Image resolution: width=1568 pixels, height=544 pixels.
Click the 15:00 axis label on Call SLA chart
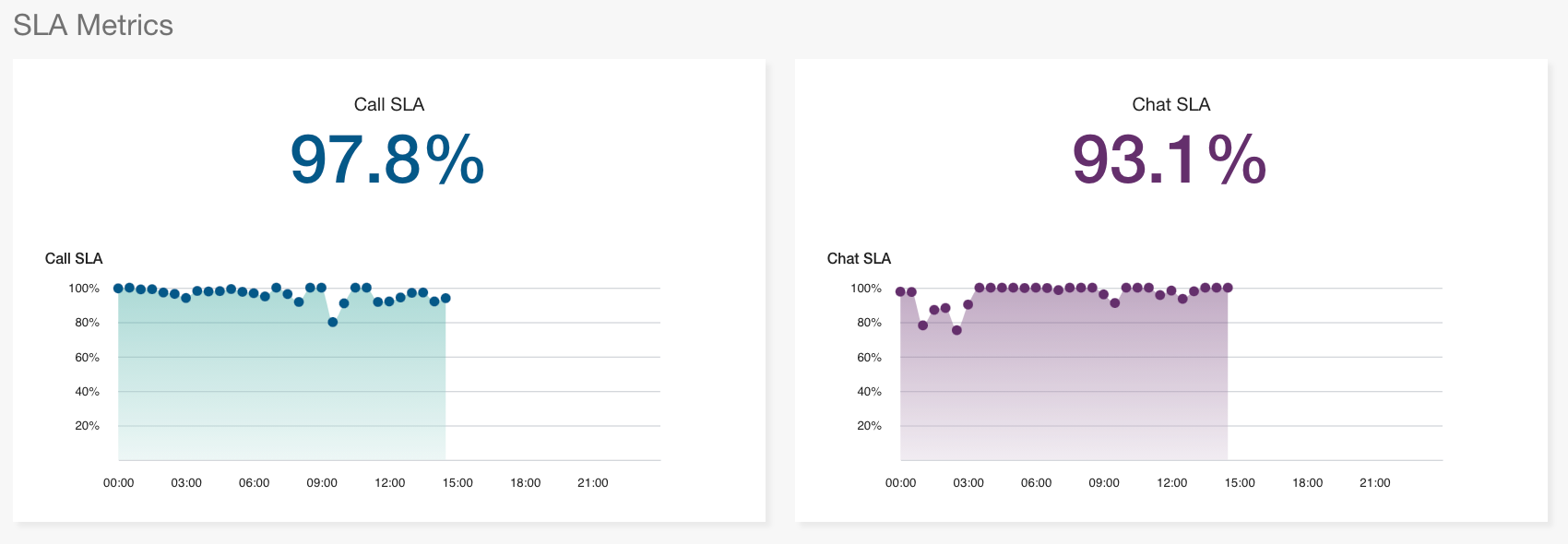pos(457,482)
